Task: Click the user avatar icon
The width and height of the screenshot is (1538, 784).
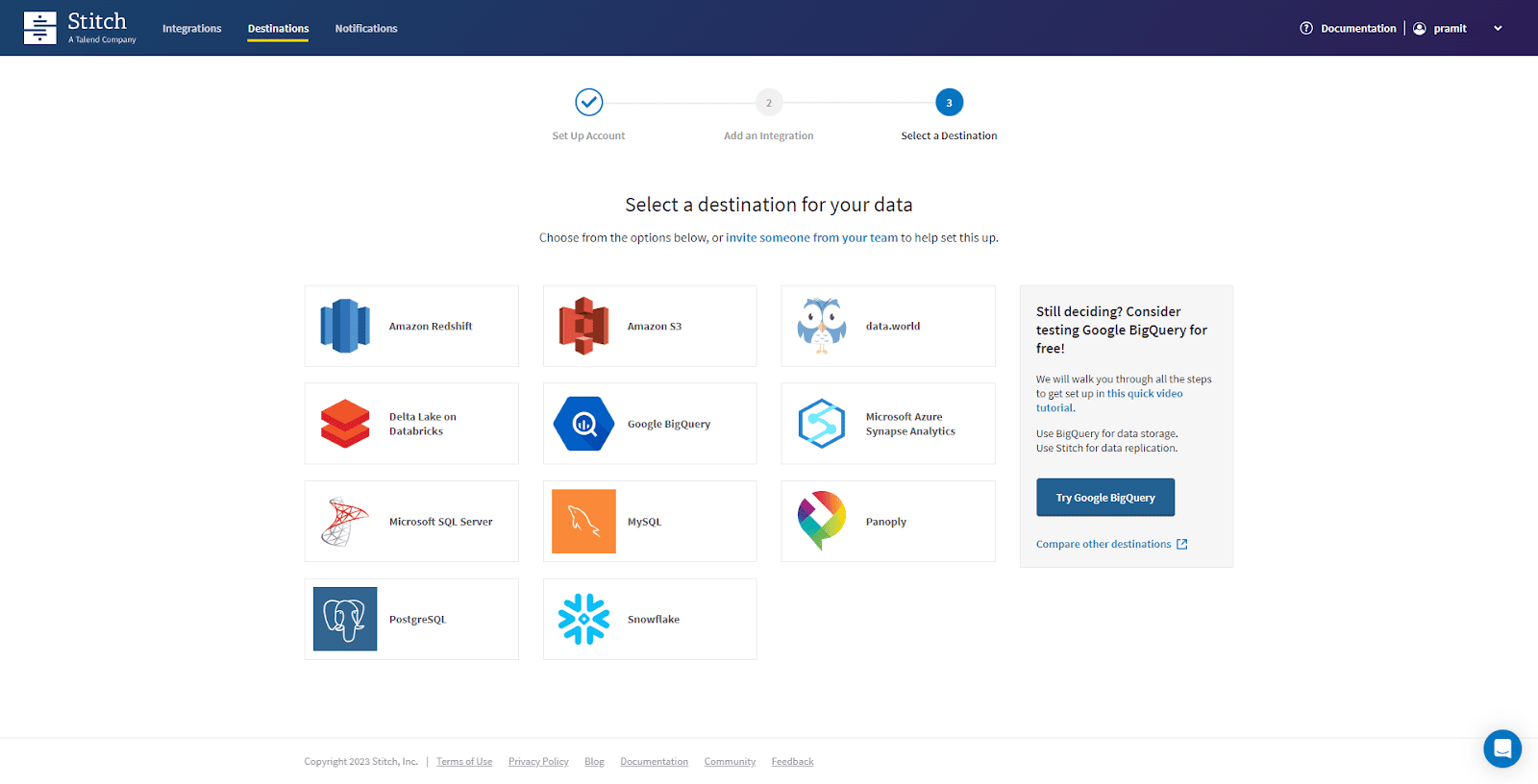Action: (1420, 29)
